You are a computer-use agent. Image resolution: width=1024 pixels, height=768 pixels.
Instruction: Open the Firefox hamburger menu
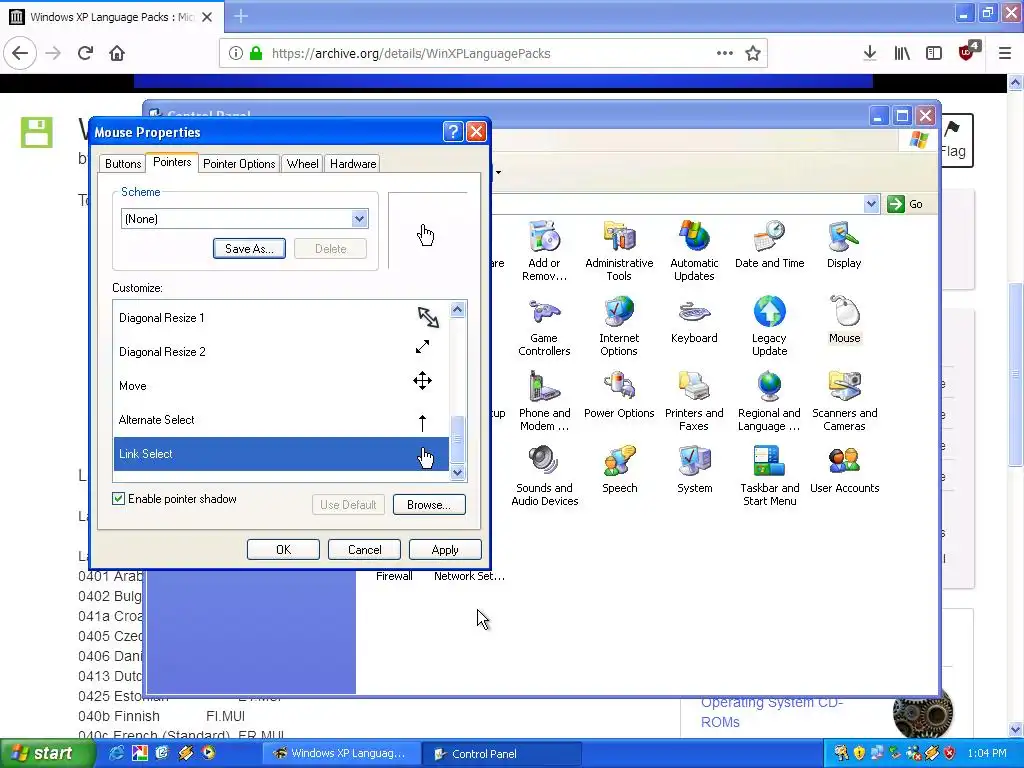[x=1004, y=54]
